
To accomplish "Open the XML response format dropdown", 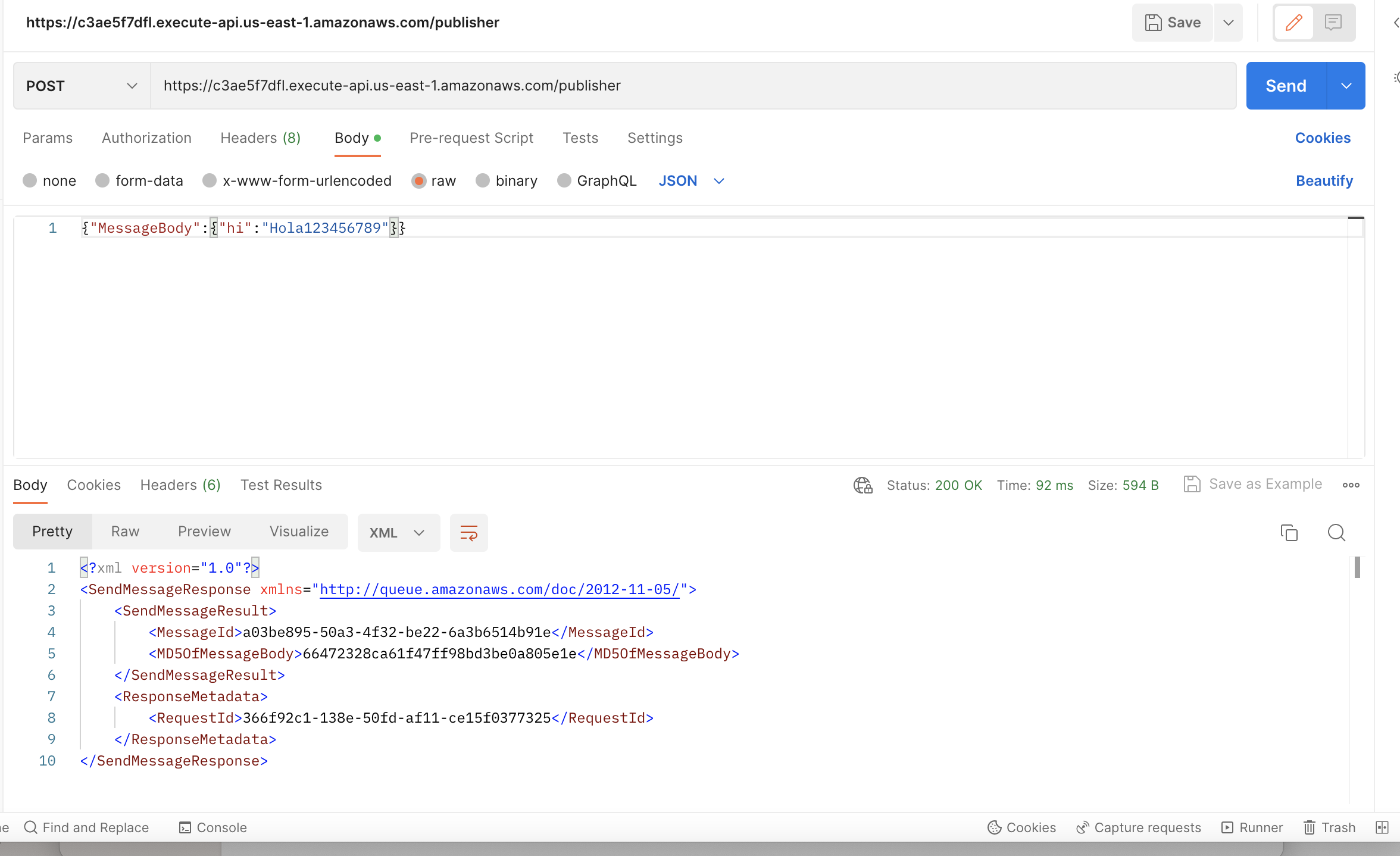I will pos(398,533).
